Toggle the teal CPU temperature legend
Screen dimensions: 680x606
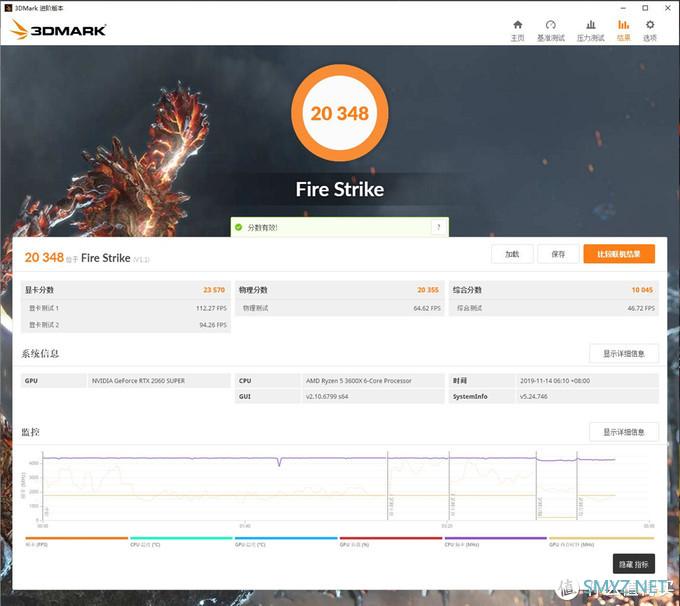click(x=181, y=538)
